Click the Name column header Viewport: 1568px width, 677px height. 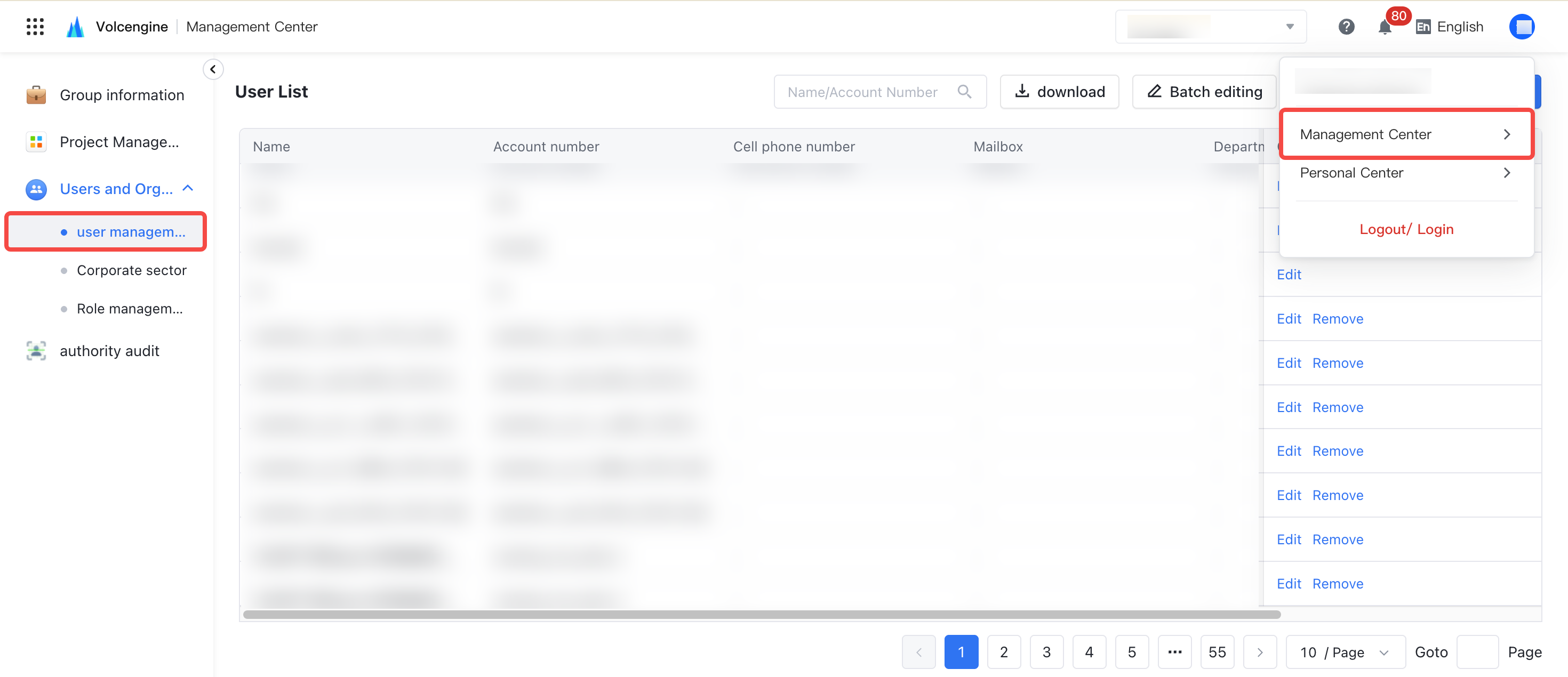click(271, 147)
